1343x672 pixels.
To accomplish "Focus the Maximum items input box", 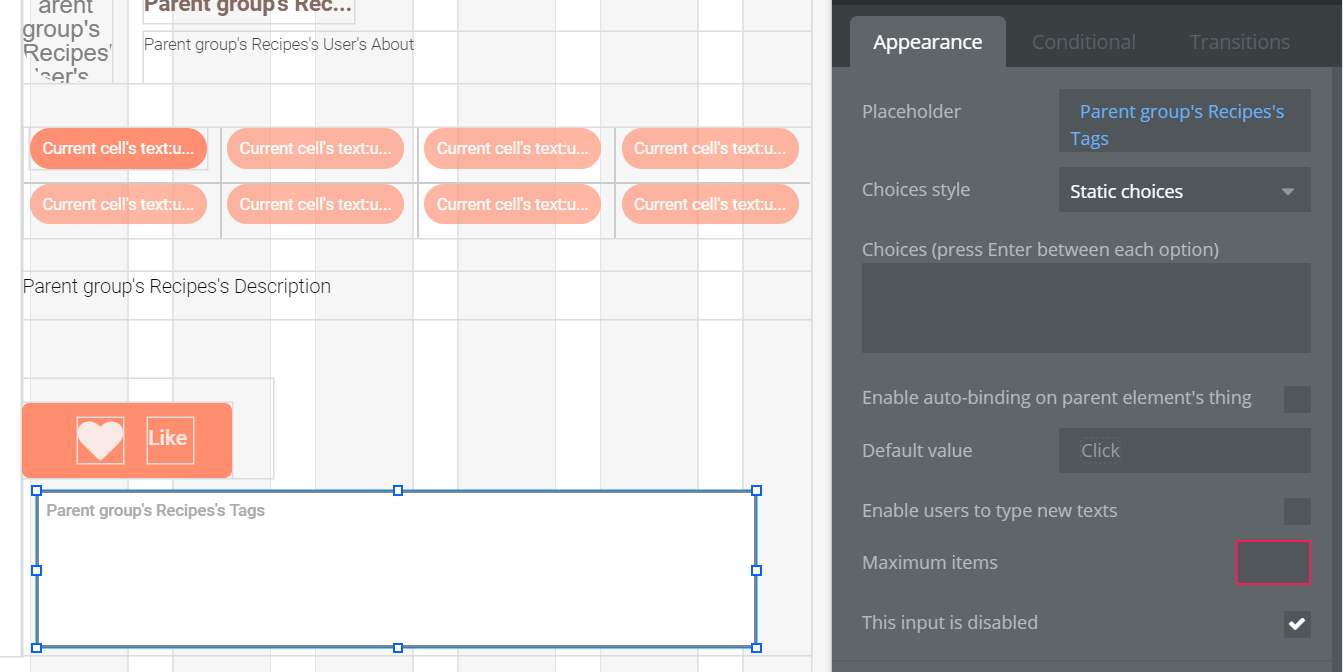I will point(1273,562).
